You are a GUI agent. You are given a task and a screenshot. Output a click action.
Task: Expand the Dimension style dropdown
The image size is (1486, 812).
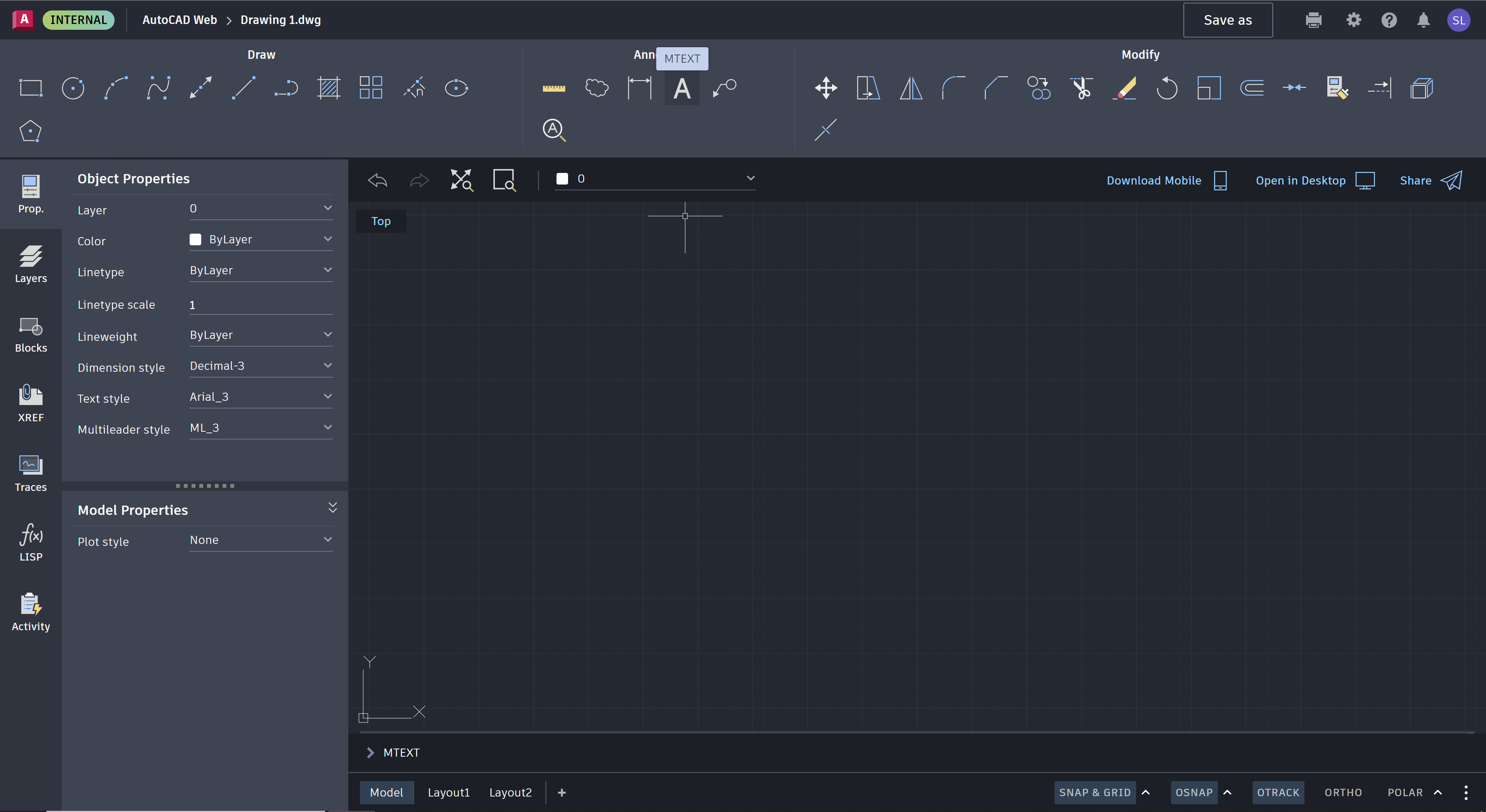(x=261, y=366)
